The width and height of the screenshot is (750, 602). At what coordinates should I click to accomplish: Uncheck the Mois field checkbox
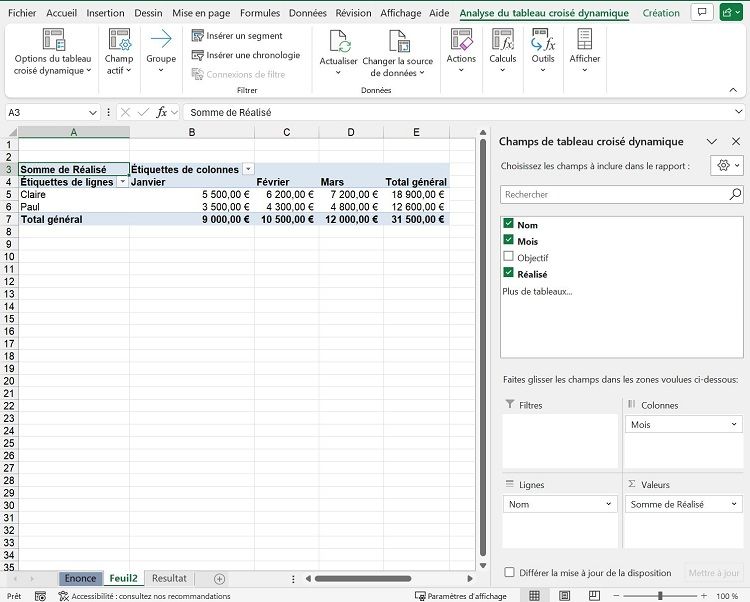pos(509,241)
